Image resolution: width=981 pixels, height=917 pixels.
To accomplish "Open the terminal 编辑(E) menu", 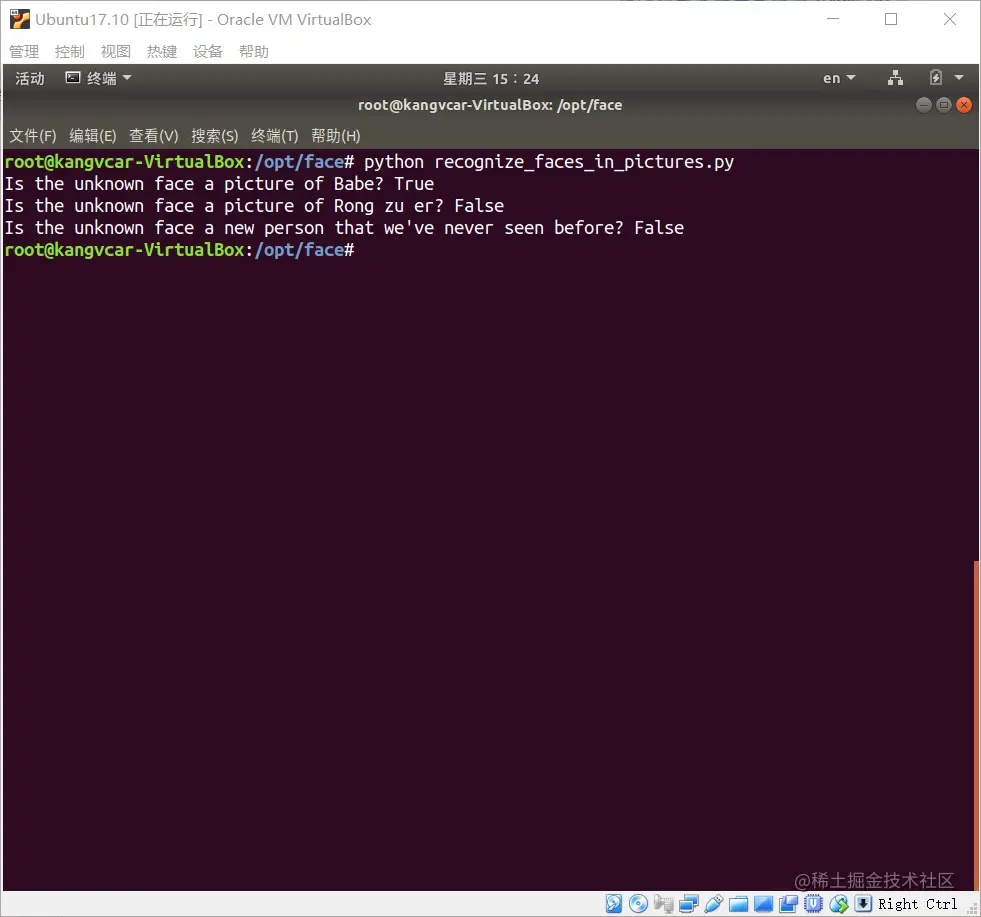I will click(x=93, y=136).
